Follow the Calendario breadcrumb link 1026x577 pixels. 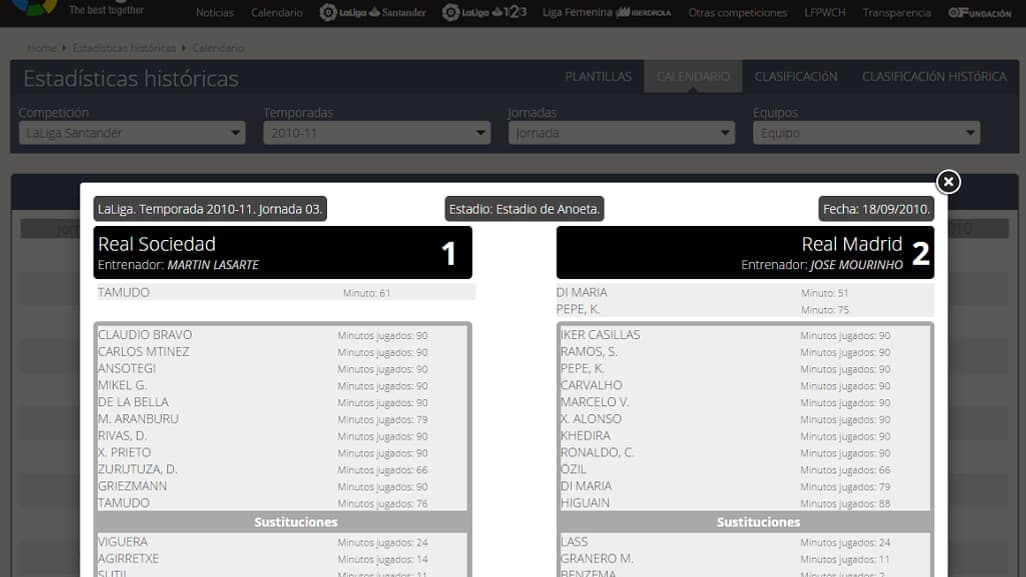coord(218,48)
